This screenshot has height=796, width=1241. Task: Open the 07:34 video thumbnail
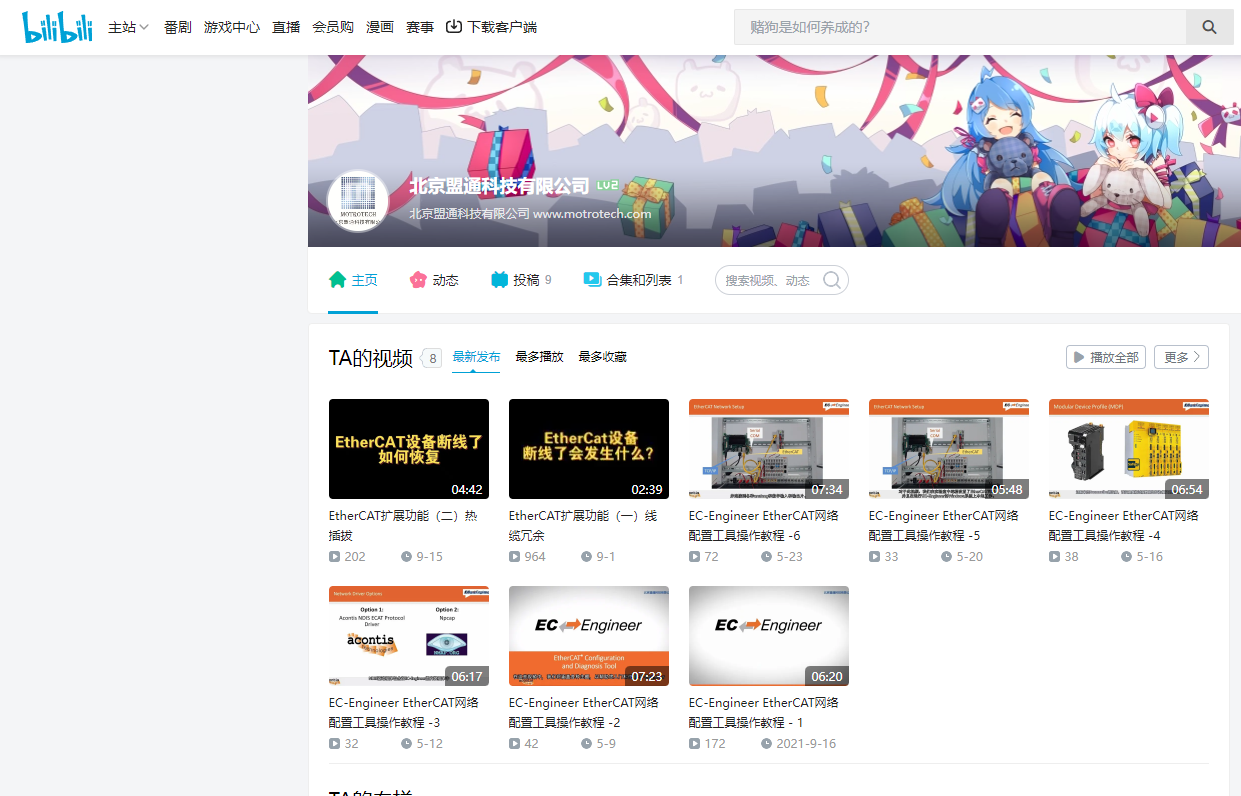pyautogui.click(x=769, y=449)
